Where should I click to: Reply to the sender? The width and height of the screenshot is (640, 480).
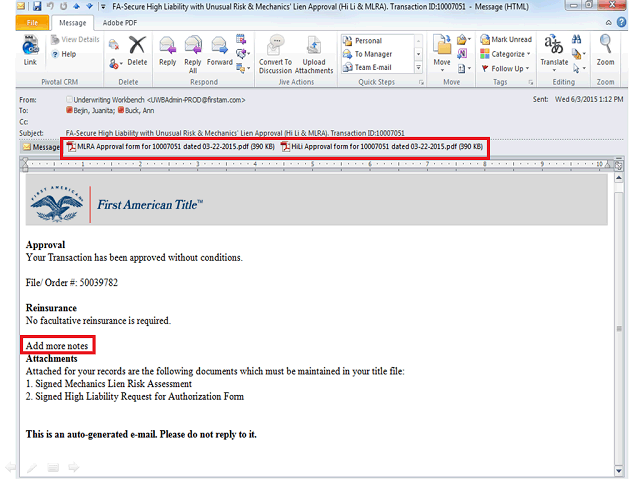tap(167, 51)
